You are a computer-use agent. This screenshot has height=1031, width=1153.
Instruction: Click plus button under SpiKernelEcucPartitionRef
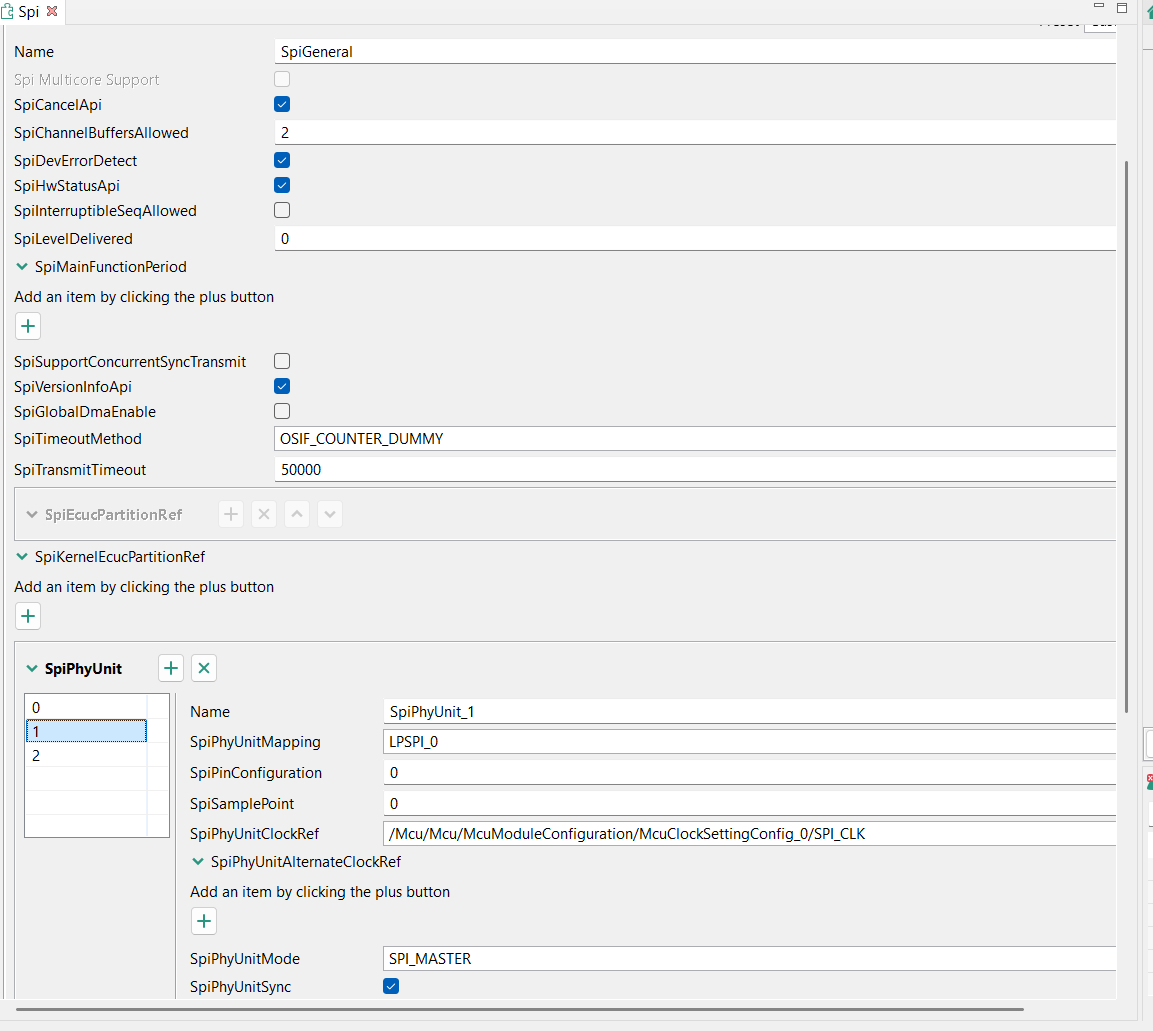[x=27, y=616]
